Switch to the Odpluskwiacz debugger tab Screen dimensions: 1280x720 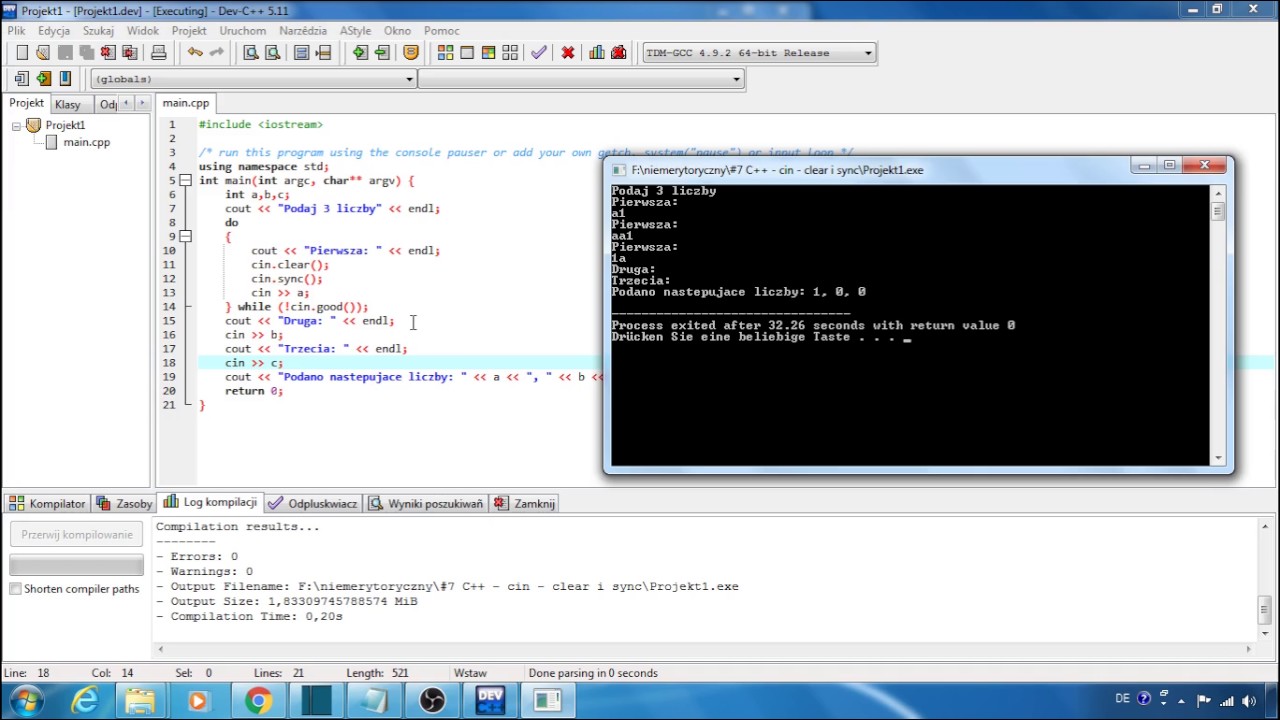pos(313,504)
